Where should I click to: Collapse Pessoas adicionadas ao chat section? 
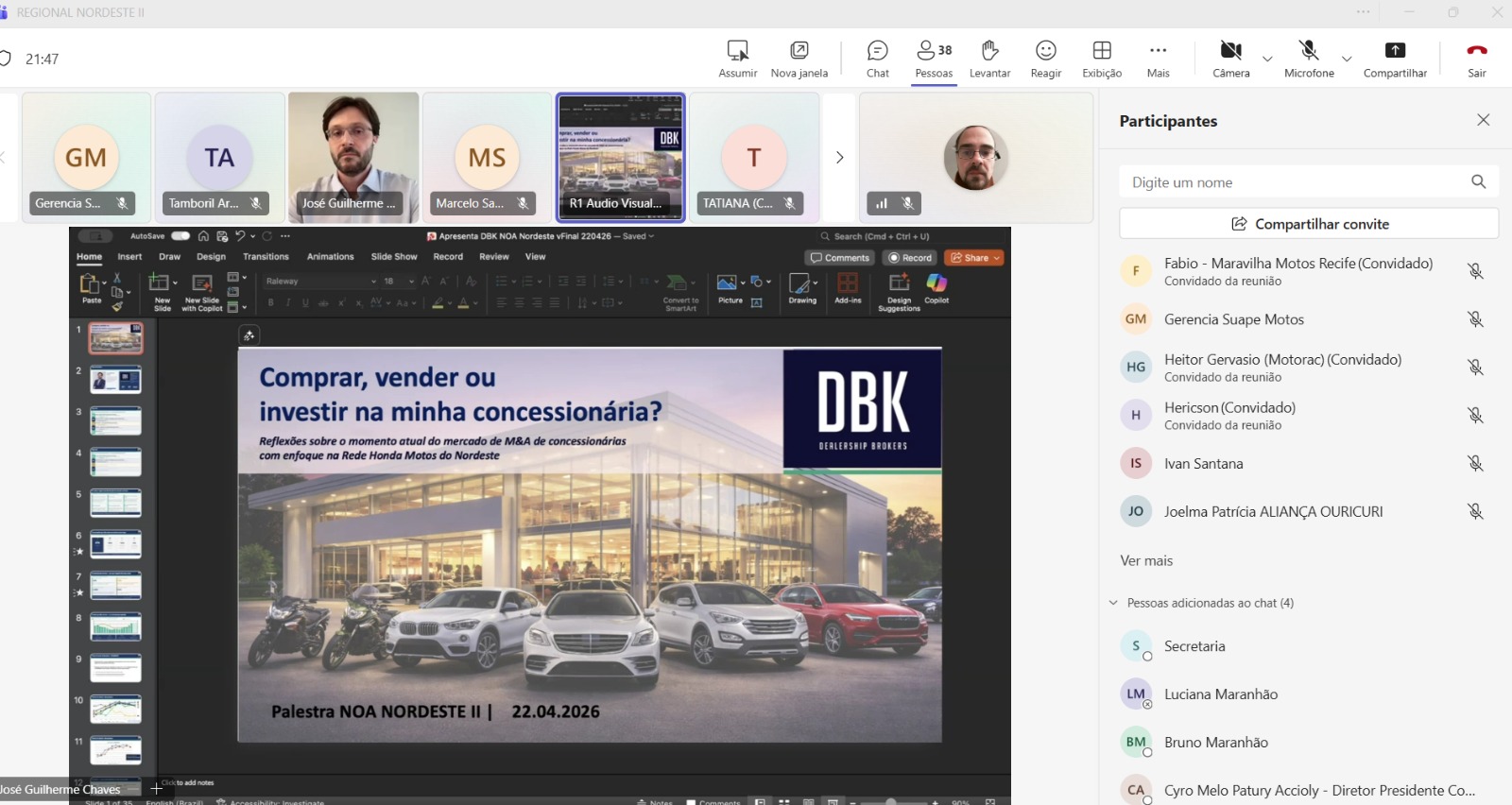(1113, 603)
